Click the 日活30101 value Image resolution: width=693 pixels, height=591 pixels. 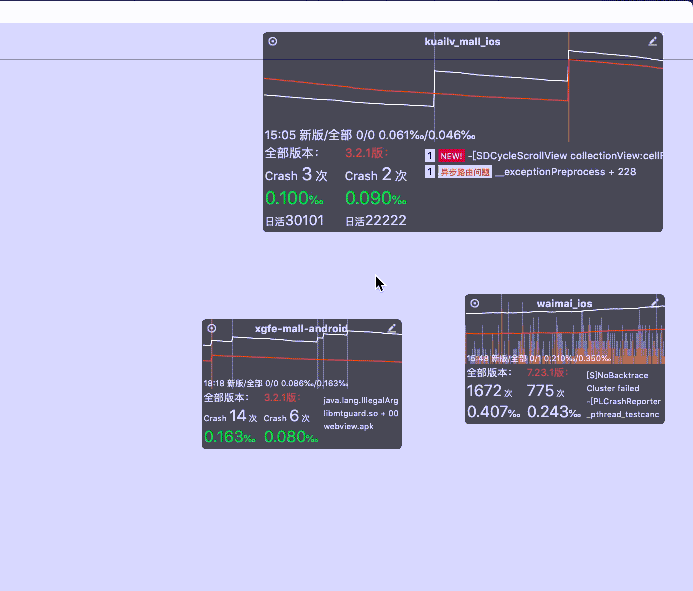[x=294, y=221]
